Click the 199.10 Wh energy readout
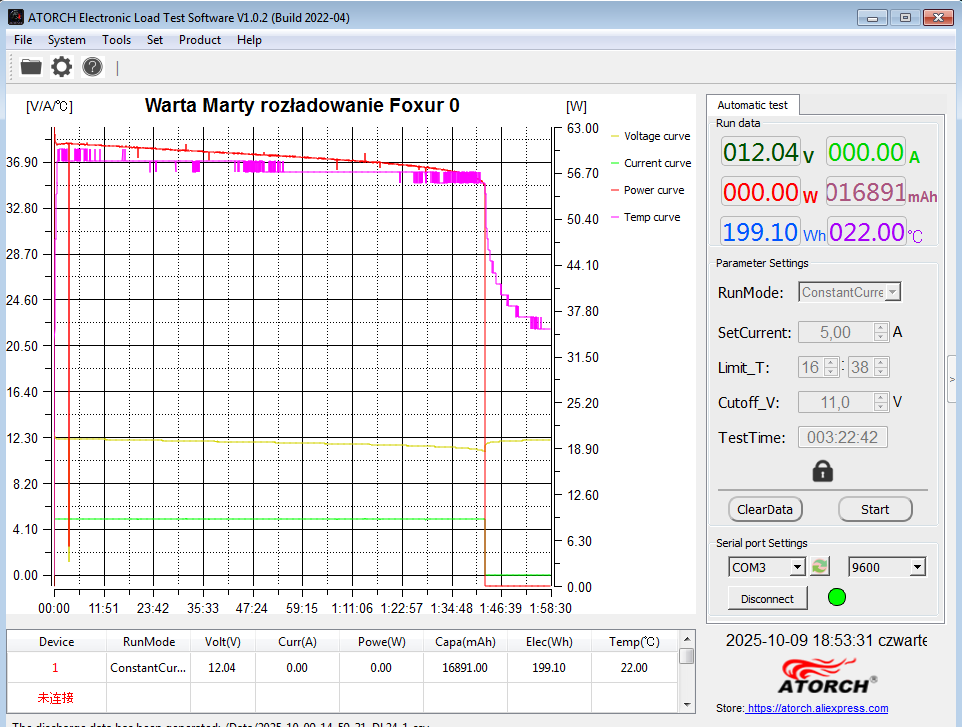962x727 pixels. click(x=761, y=232)
